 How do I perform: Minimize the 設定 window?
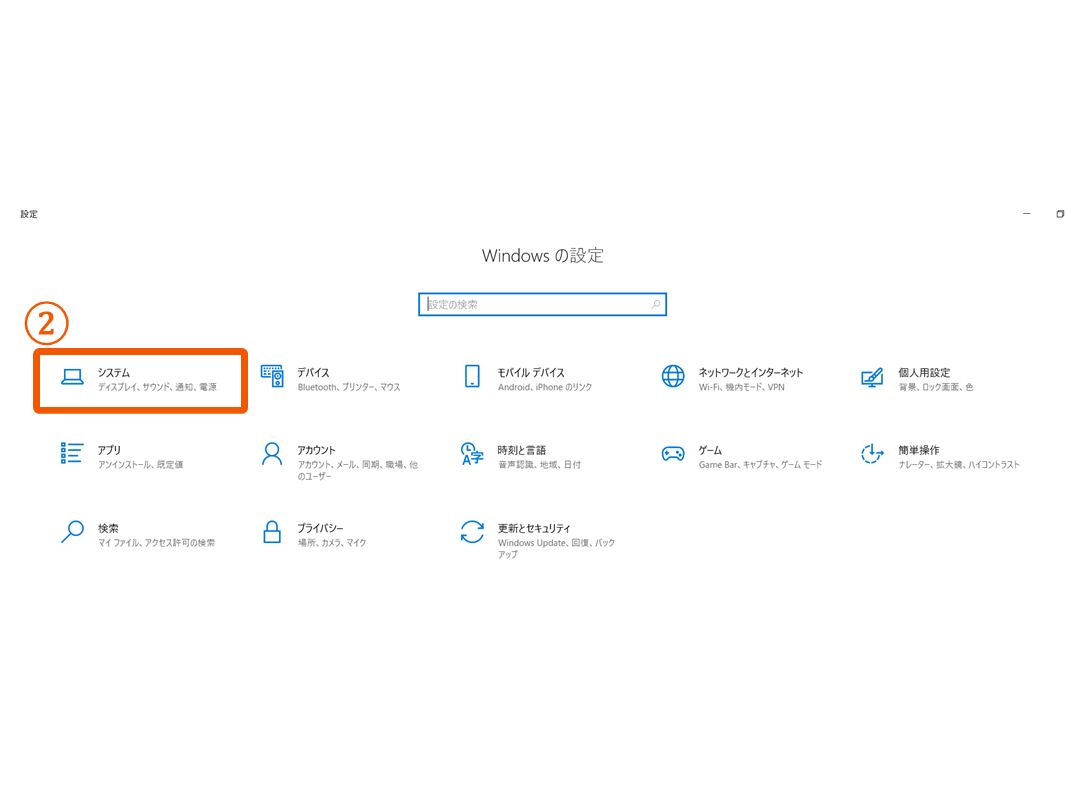point(1027,214)
